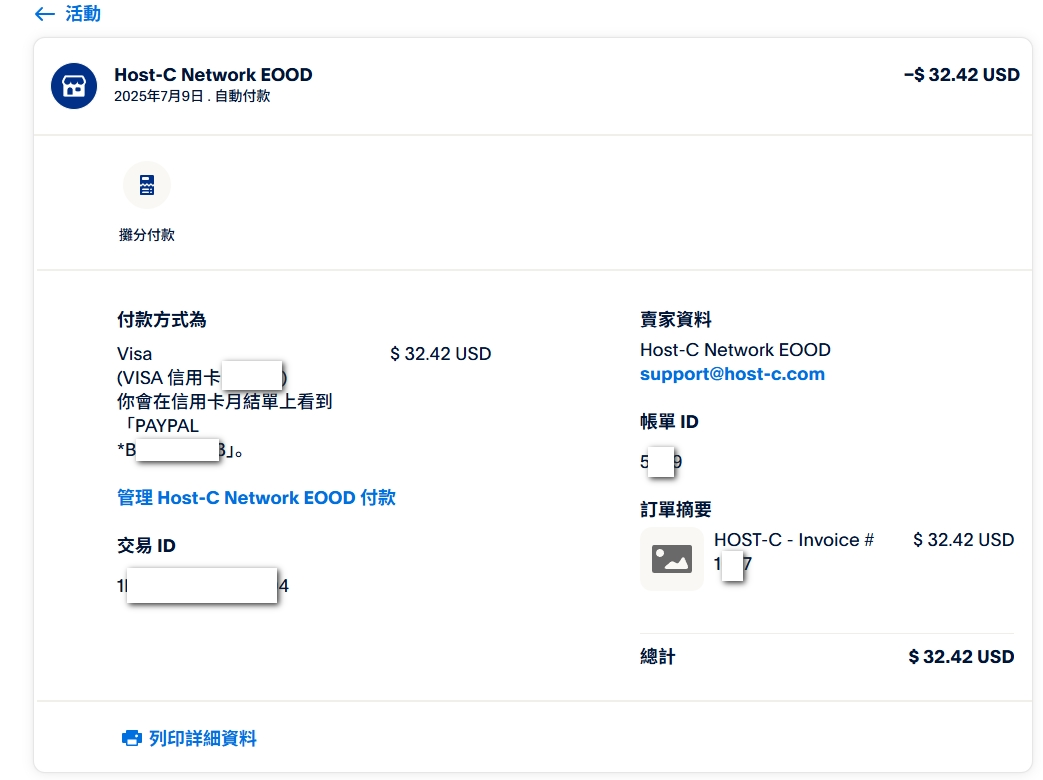Click the -$ 32.42 USD header amount
Screen dimensions: 1043x780
pyautogui.click(x=961, y=74)
